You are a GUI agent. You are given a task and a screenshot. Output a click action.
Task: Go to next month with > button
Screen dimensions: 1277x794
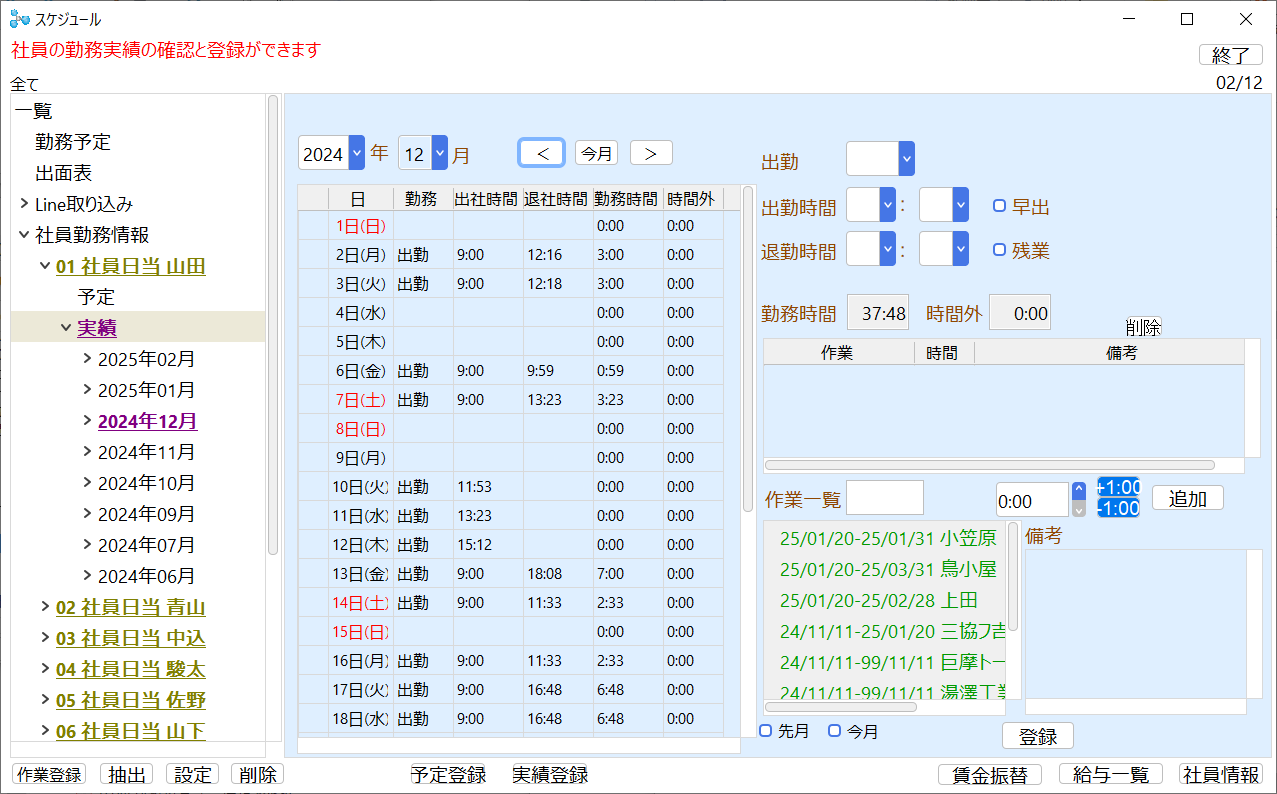(x=651, y=153)
